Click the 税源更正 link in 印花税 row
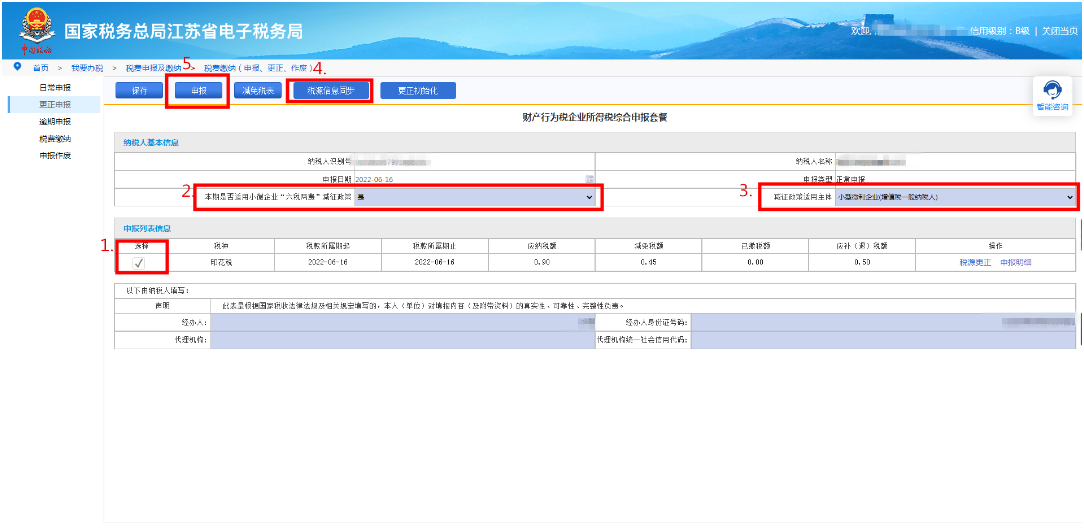The height and width of the screenshot is (529, 1084). [975, 262]
